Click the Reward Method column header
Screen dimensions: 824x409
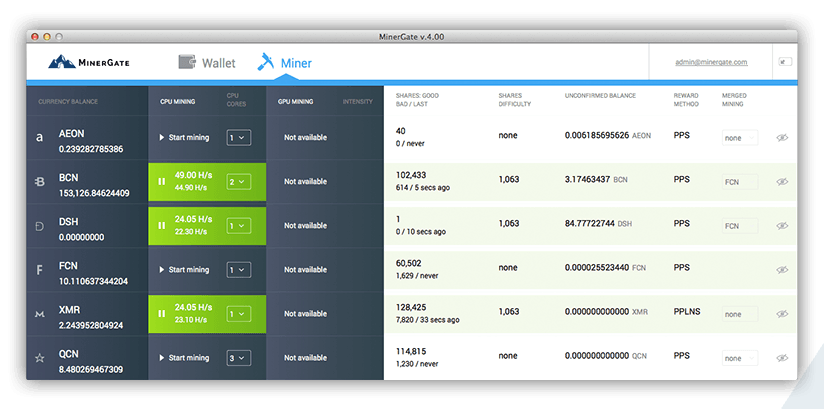[x=686, y=100]
